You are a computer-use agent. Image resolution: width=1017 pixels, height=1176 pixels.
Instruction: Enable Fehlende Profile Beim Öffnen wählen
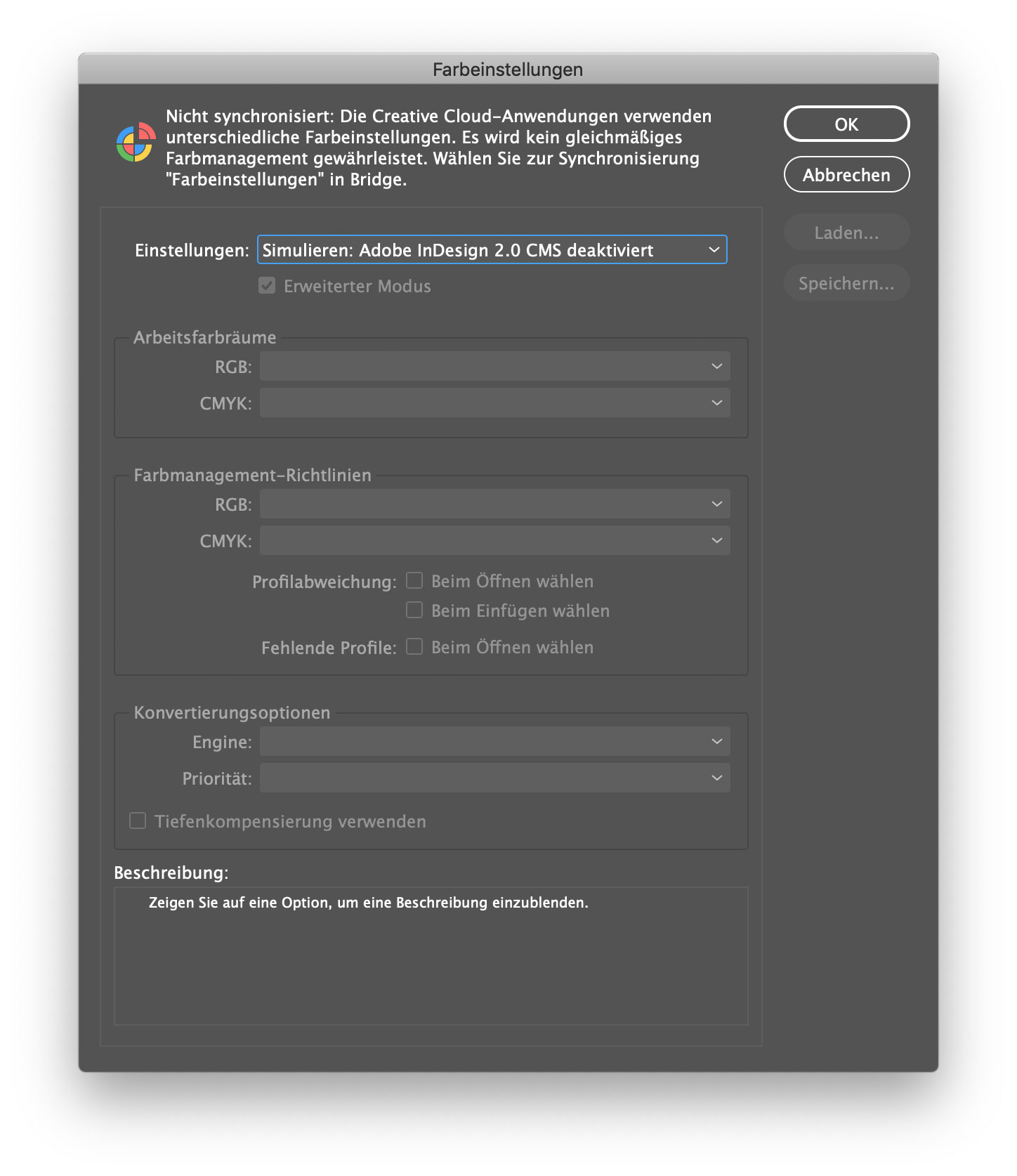tap(414, 646)
